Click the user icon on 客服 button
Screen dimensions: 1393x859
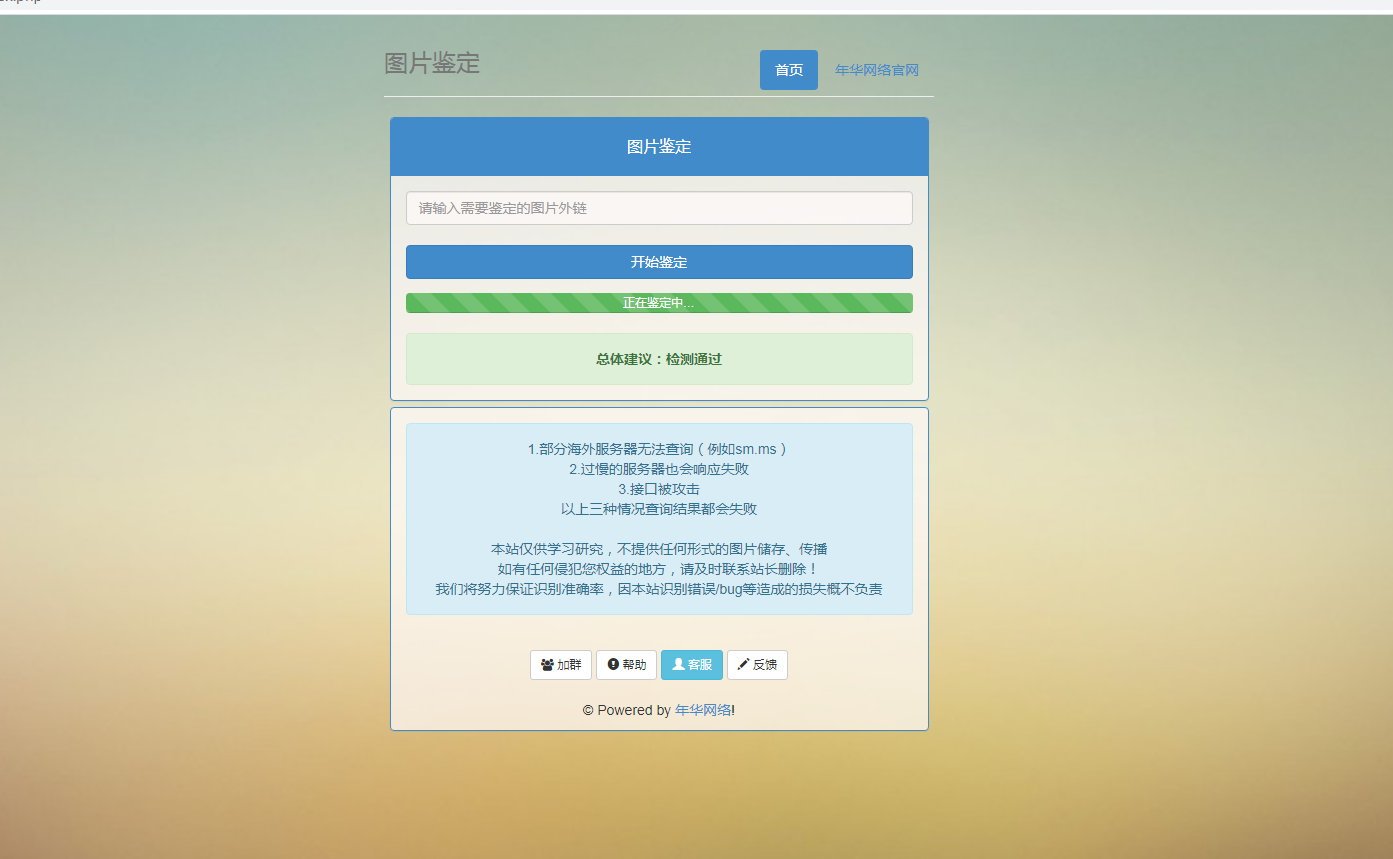678,665
